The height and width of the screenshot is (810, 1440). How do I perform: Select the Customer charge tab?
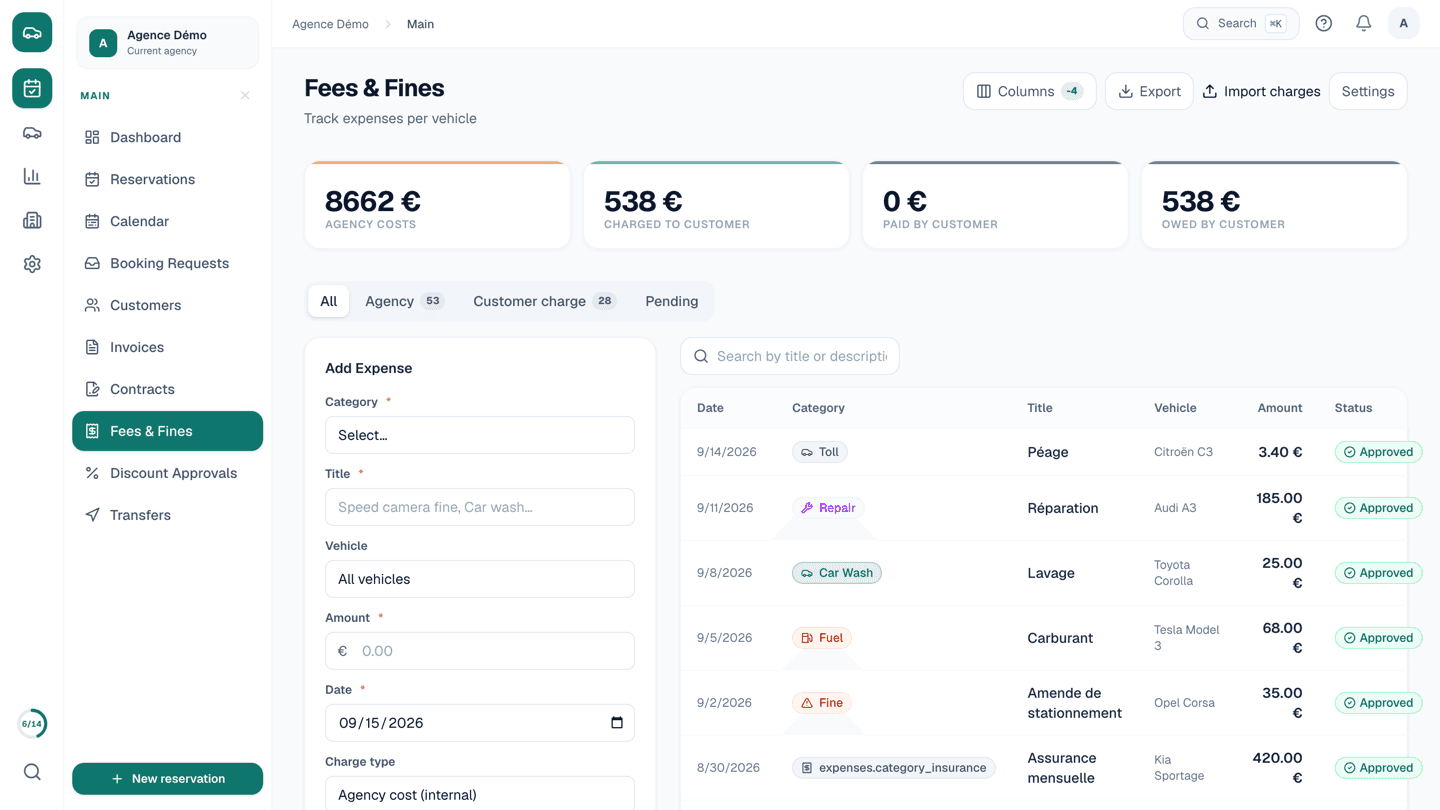coord(544,301)
